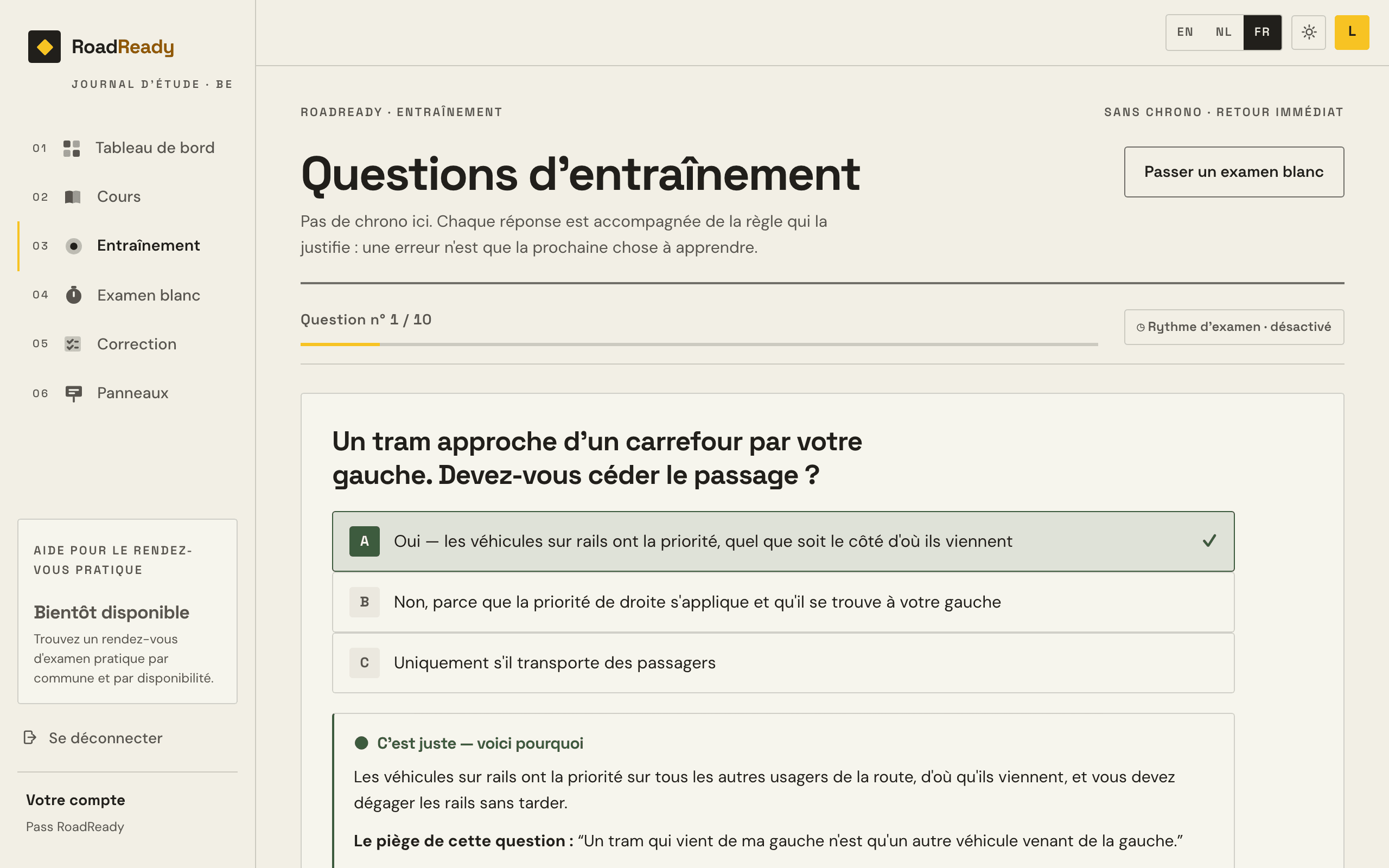Click the Cours book icon
The image size is (1389, 868).
click(x=73, y=197)
